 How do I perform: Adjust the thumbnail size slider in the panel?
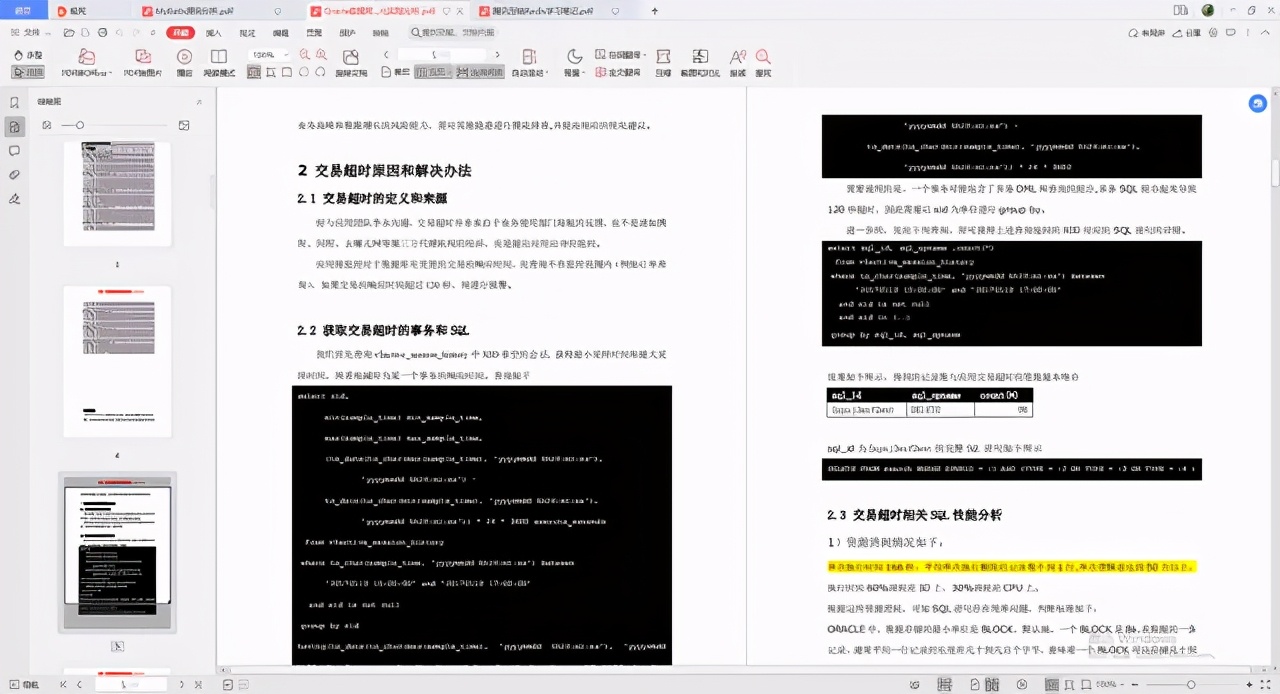tap(80, 124)
